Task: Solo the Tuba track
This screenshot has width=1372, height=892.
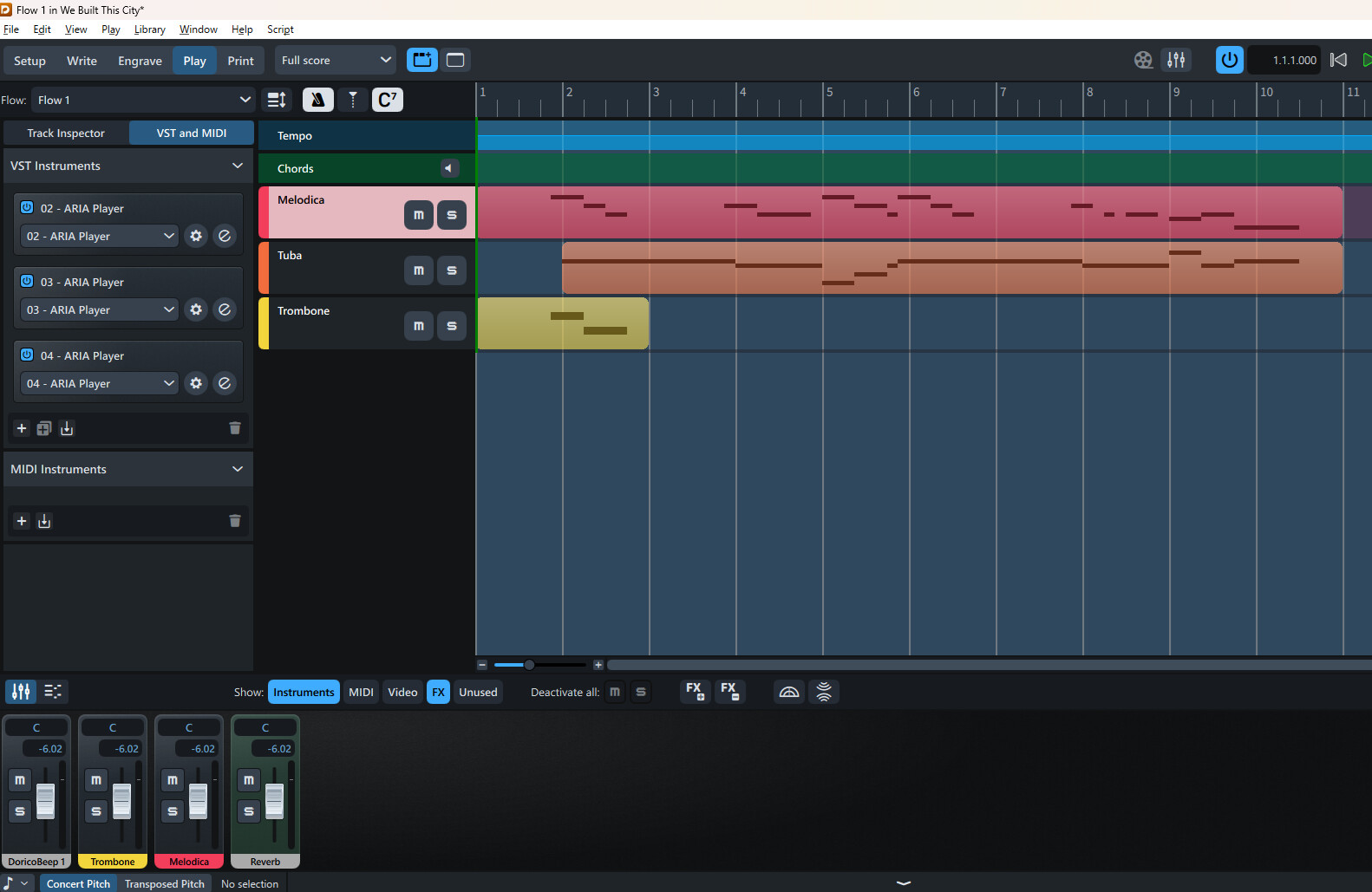Action: [452, 270]
